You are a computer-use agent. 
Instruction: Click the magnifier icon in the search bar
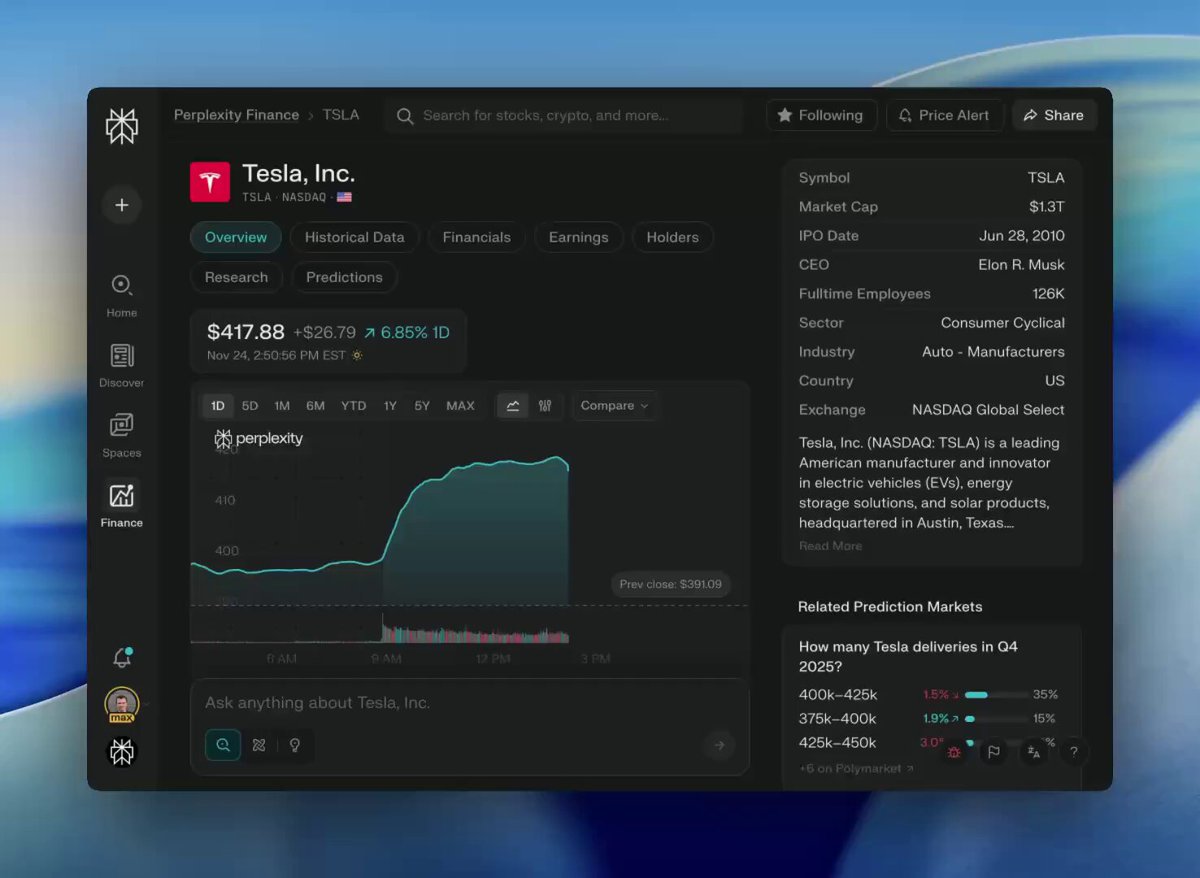[x=405, y=116]
